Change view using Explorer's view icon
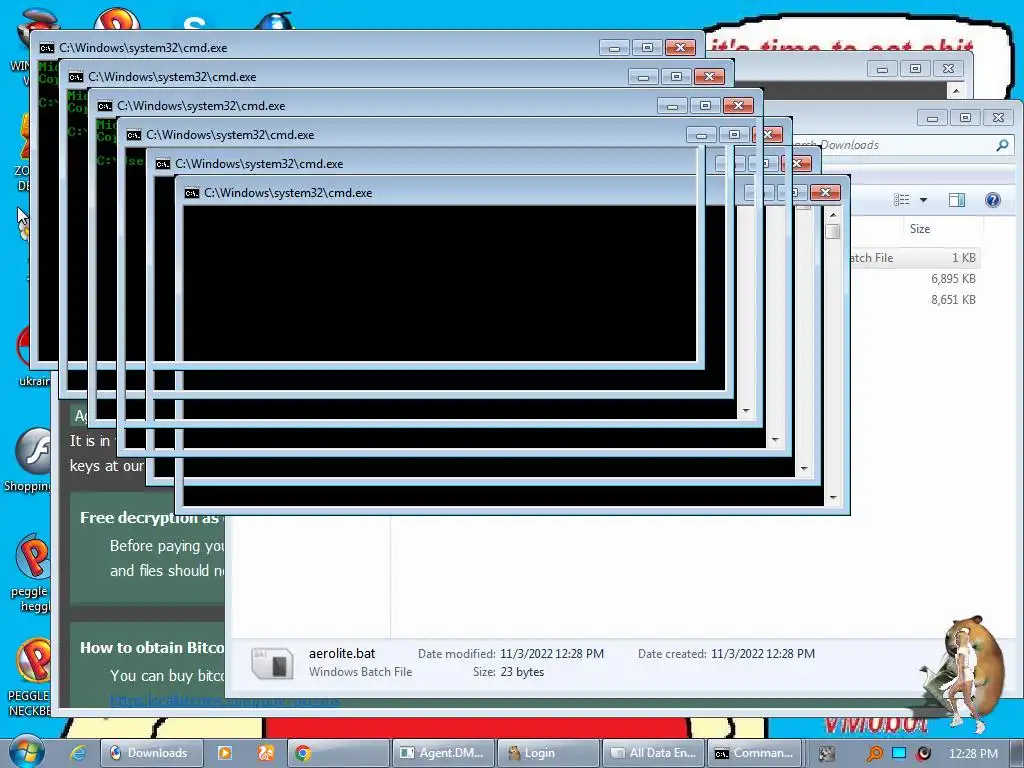 902,200
